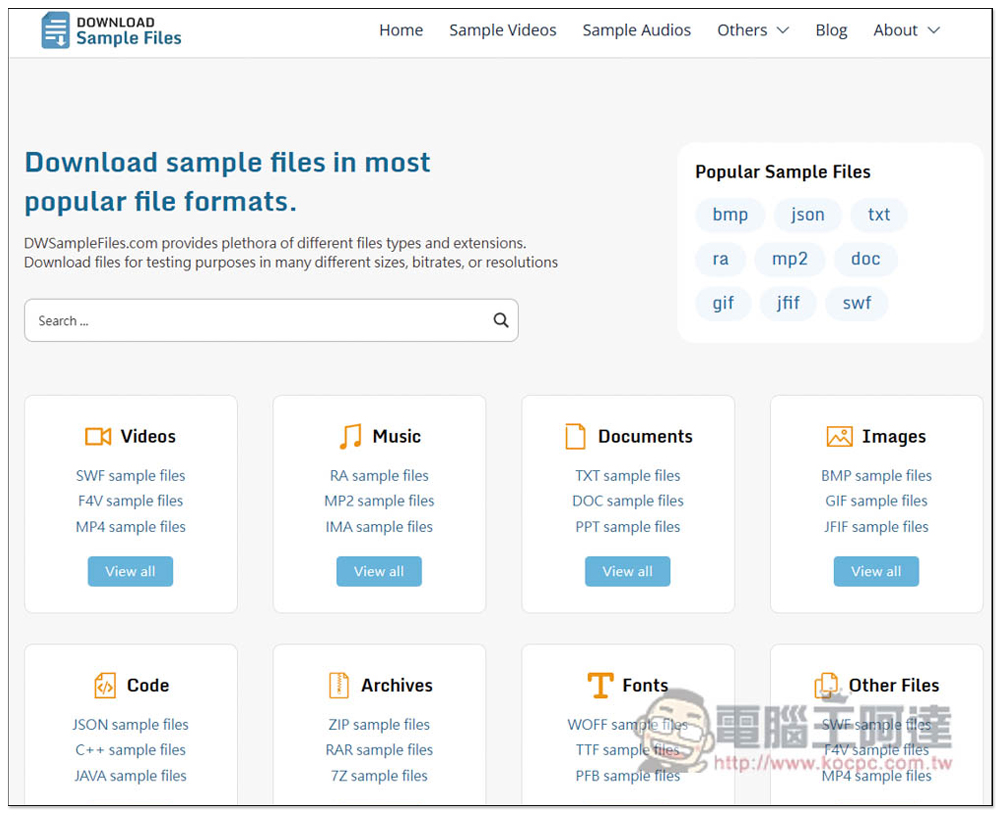The height and width of the screenshot is (815, 1000).
Task: Select the bmp popular tag
Action: (x=730, y=215)
